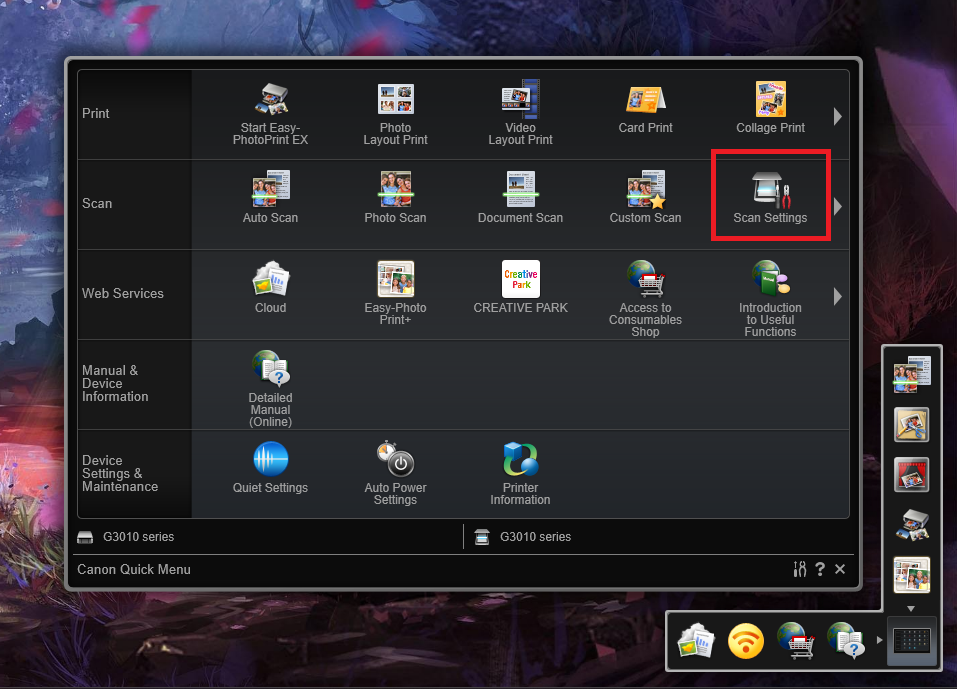Image resolution: width=957 pixels, height=689 pixels.
Task: Select Card Print
Action: tap(645, 108)
